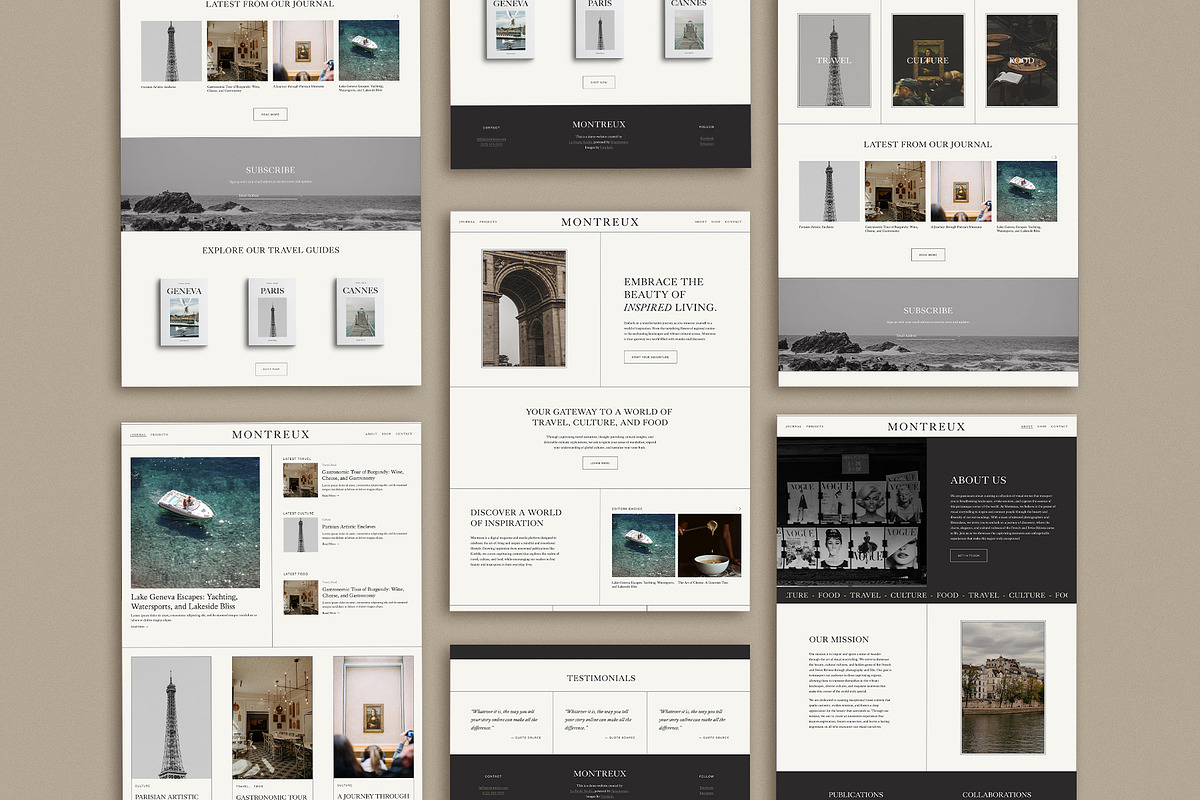This screenshot has width=1200, height=800.
Task: Click the Arc de Triomphe hero image
Action: pos(524,308)
